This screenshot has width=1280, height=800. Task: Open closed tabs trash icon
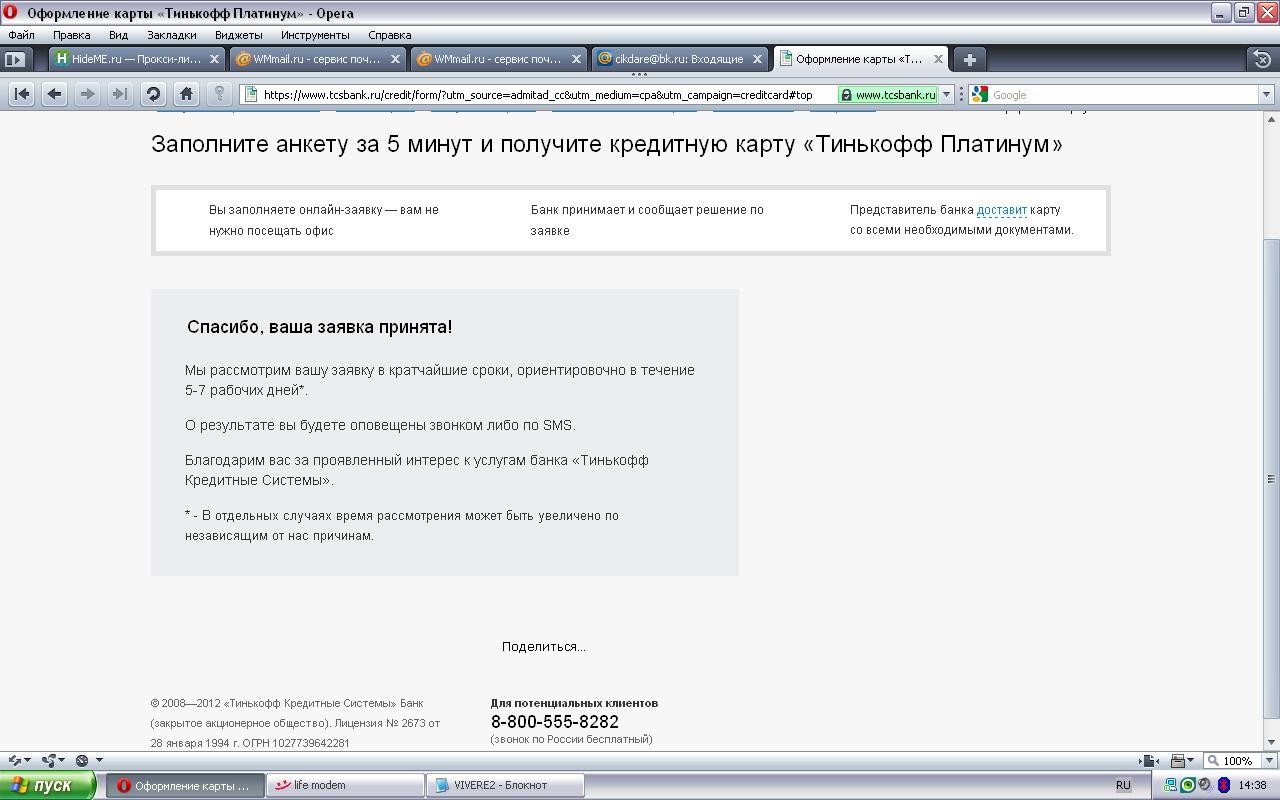pyautogui.click(x=1262, y=59)
